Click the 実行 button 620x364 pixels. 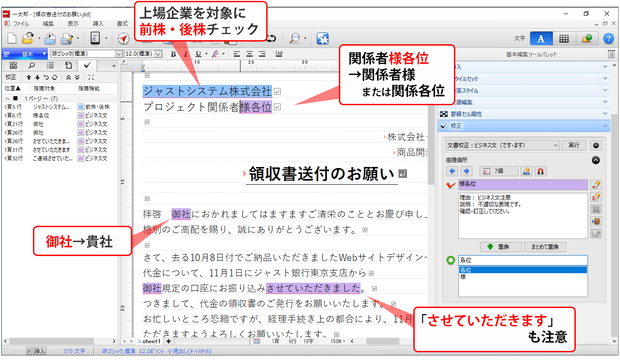coord(574,145)
